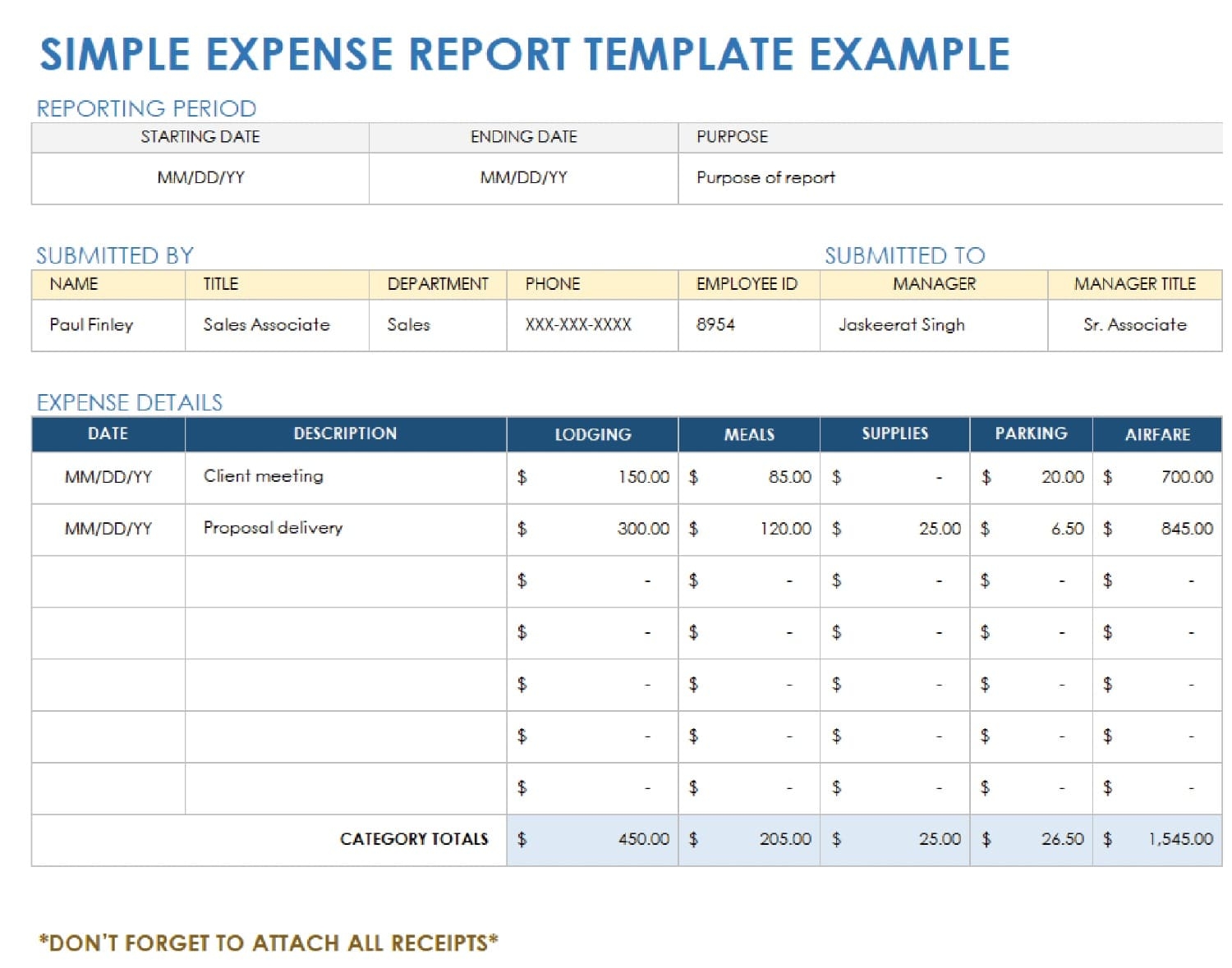The image size is (1232, 968).
Task: Select the NAME cell containing Paul Finley
Action: point(90,325)
